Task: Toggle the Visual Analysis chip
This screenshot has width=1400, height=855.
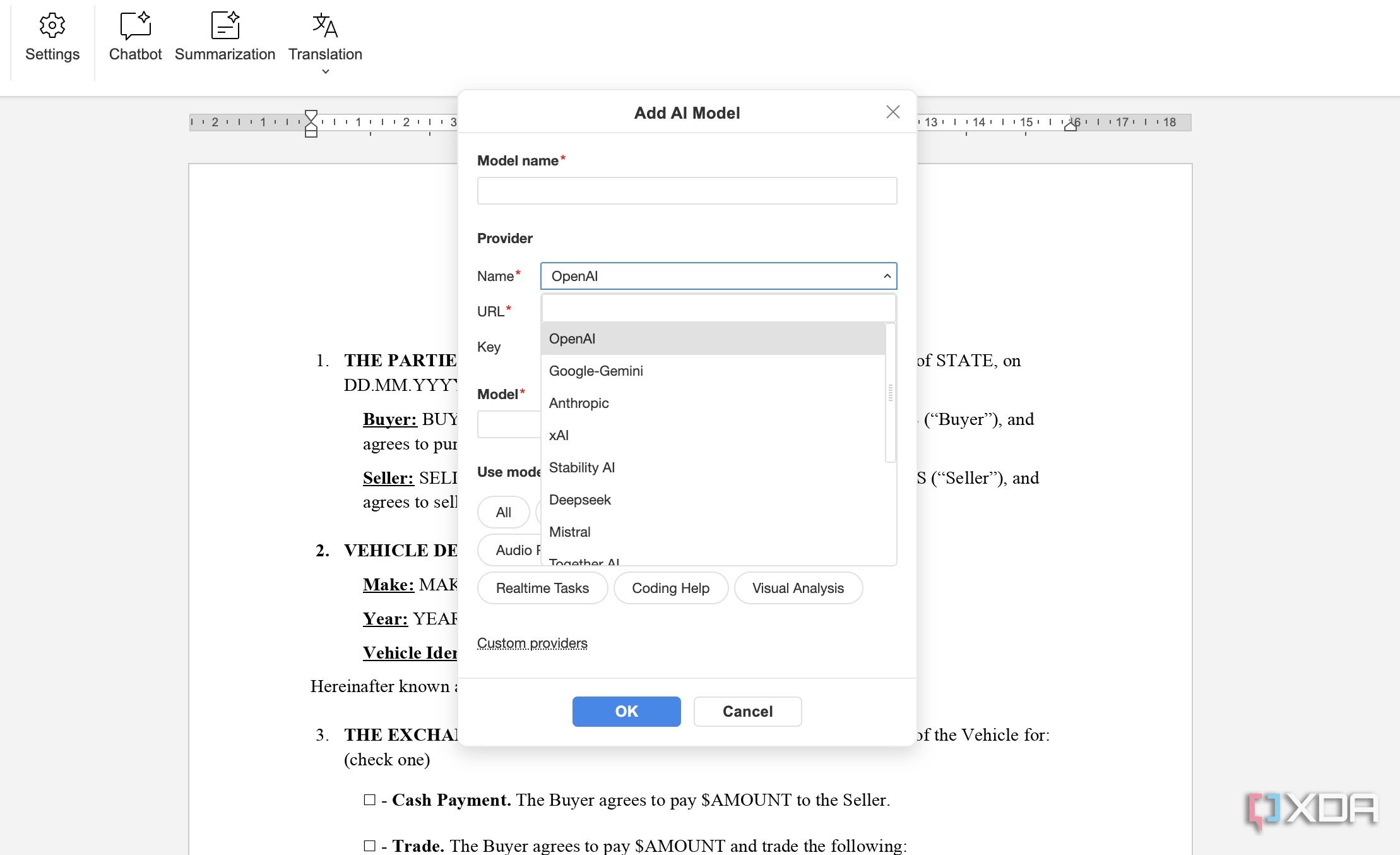Action: click(798, 588)
